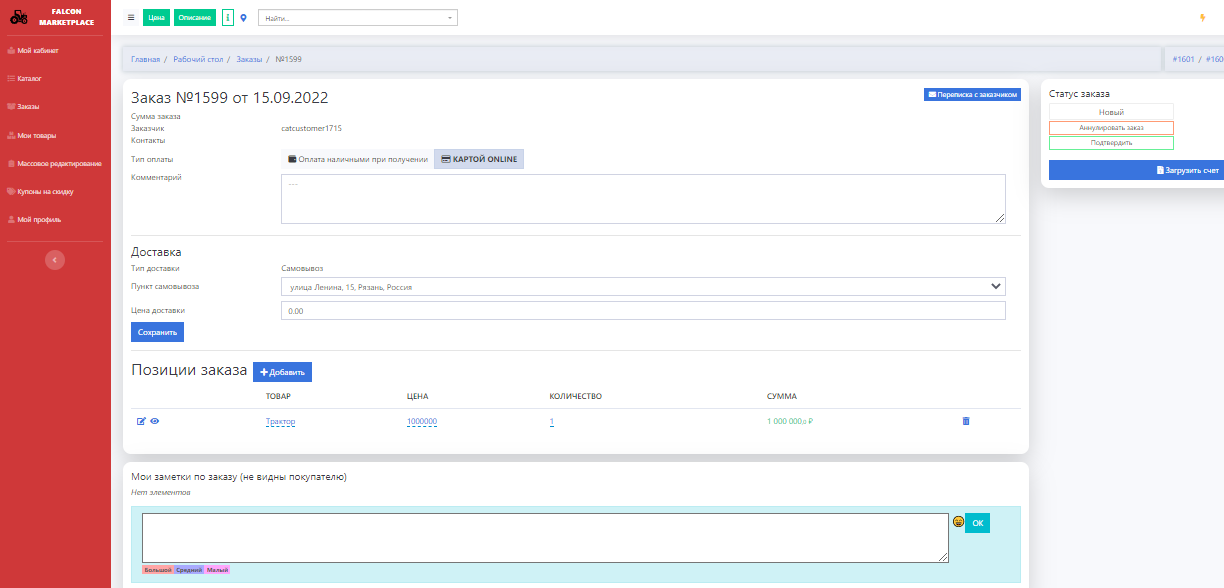This screenshot has height=588, width=1224.
Task: Click the lightning bolt icon at top right
Action: [x=1202, y=18]
